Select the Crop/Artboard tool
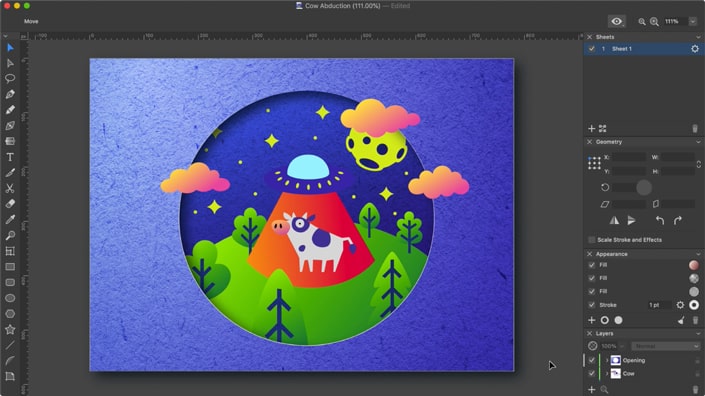The width and height of the screenshot is (705, 396). point(10,251)
